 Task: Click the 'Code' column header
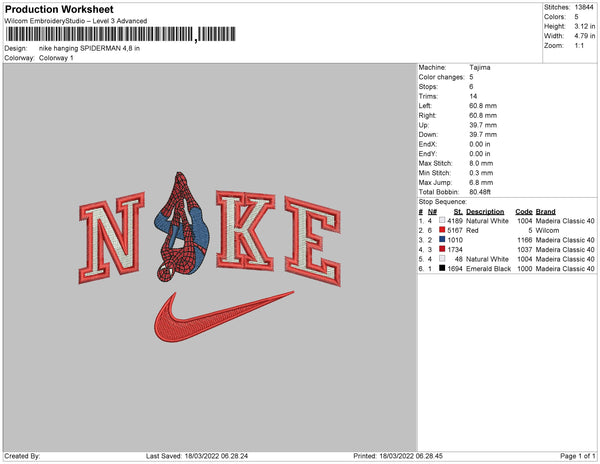(x=524, y=212)
